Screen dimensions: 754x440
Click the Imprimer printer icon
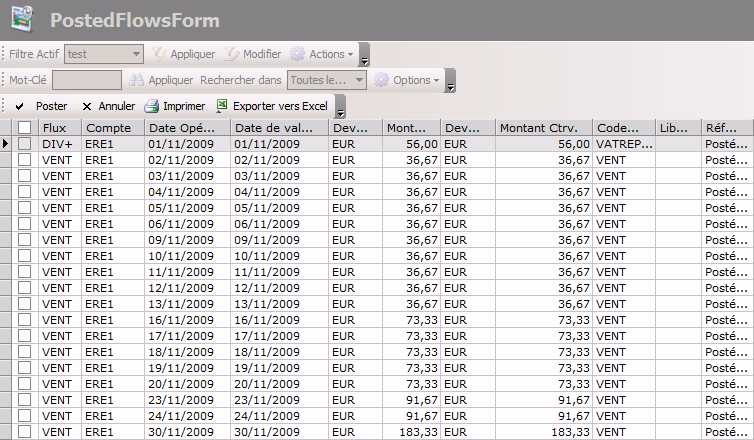[151, 106]
